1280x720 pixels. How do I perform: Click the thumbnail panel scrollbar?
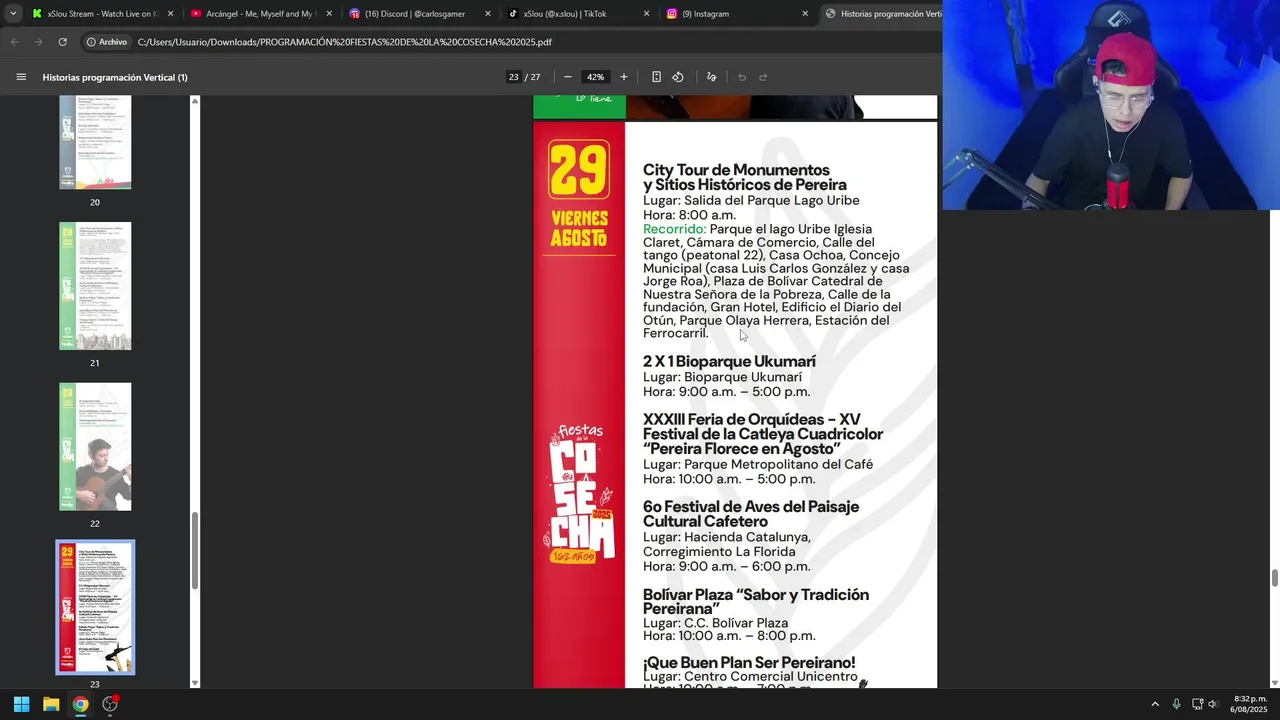(x=195, y=550)
